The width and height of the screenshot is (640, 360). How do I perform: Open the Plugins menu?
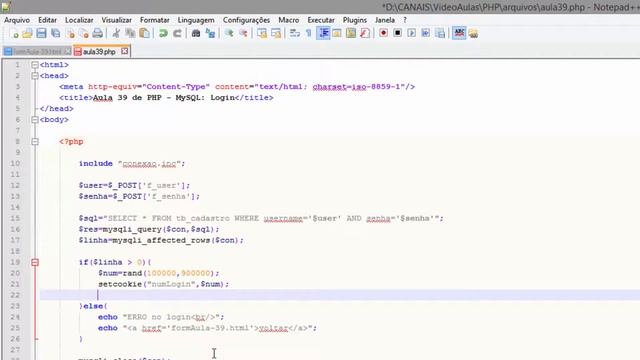tap(355, 20)
